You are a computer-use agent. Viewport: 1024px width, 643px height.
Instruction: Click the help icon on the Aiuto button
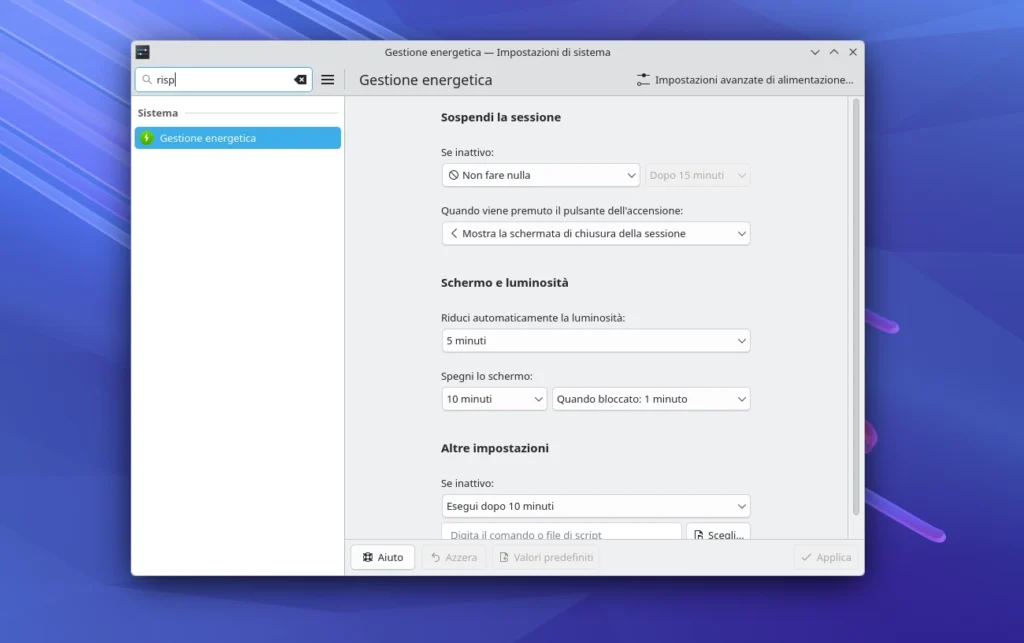tap(367, 556)
